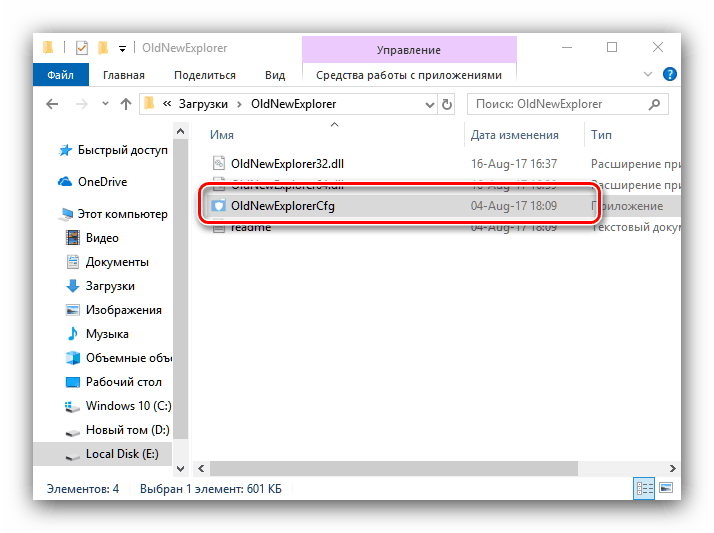Select Этот компьютер in the sidebar
This screenshot has height=533, width=714.
pyautogui.click(x=122, y=214)
